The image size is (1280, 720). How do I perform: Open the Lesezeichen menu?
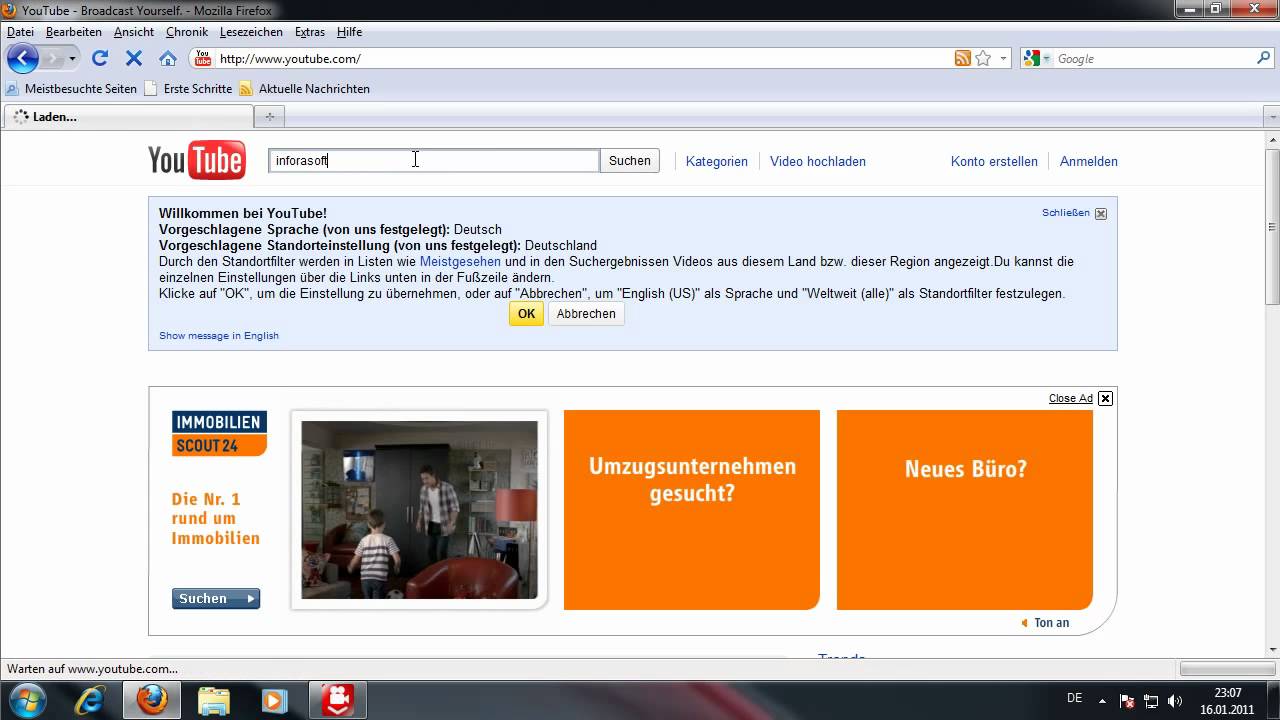click(x=251, y=32)
